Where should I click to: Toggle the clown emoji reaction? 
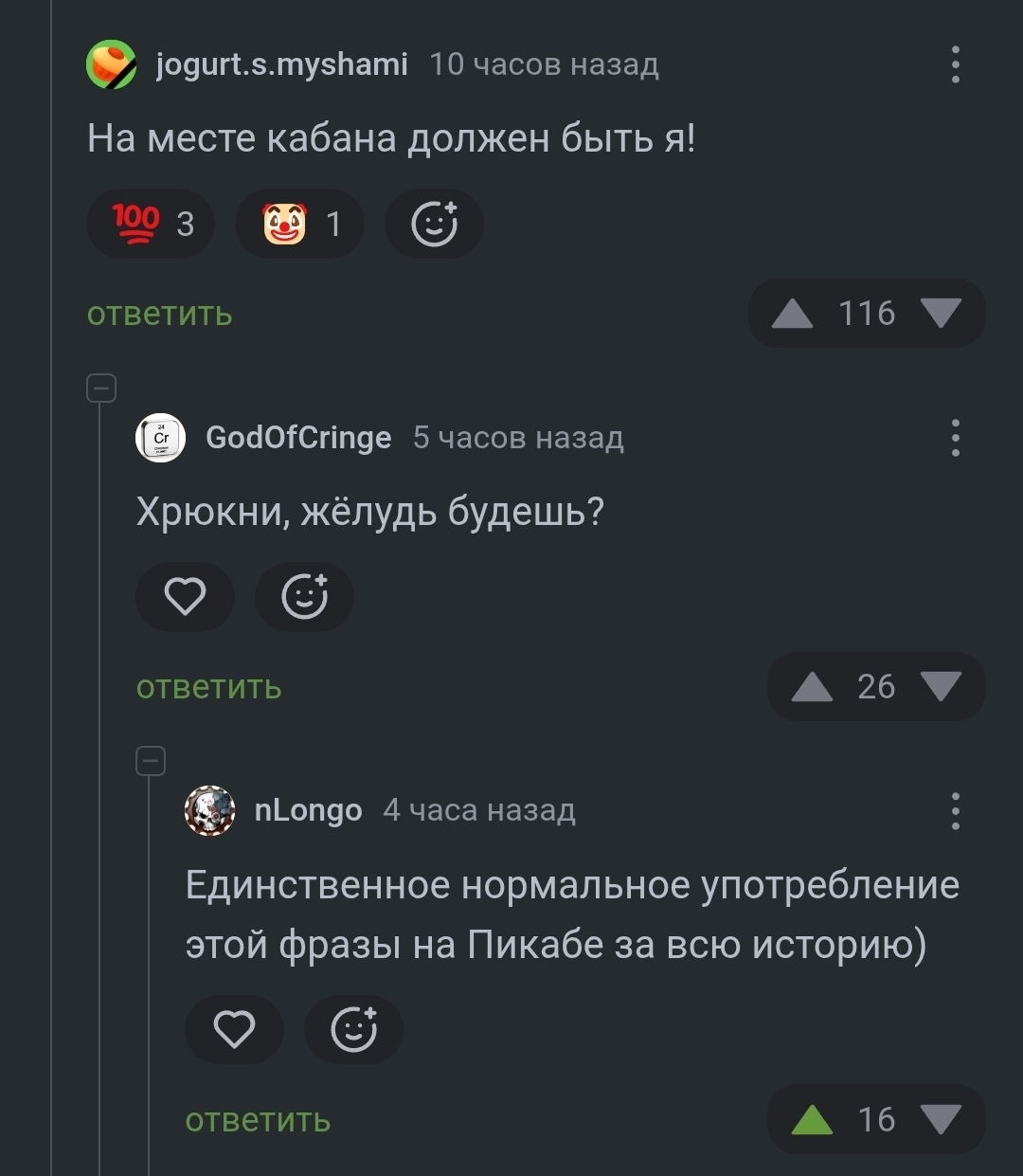299,225
